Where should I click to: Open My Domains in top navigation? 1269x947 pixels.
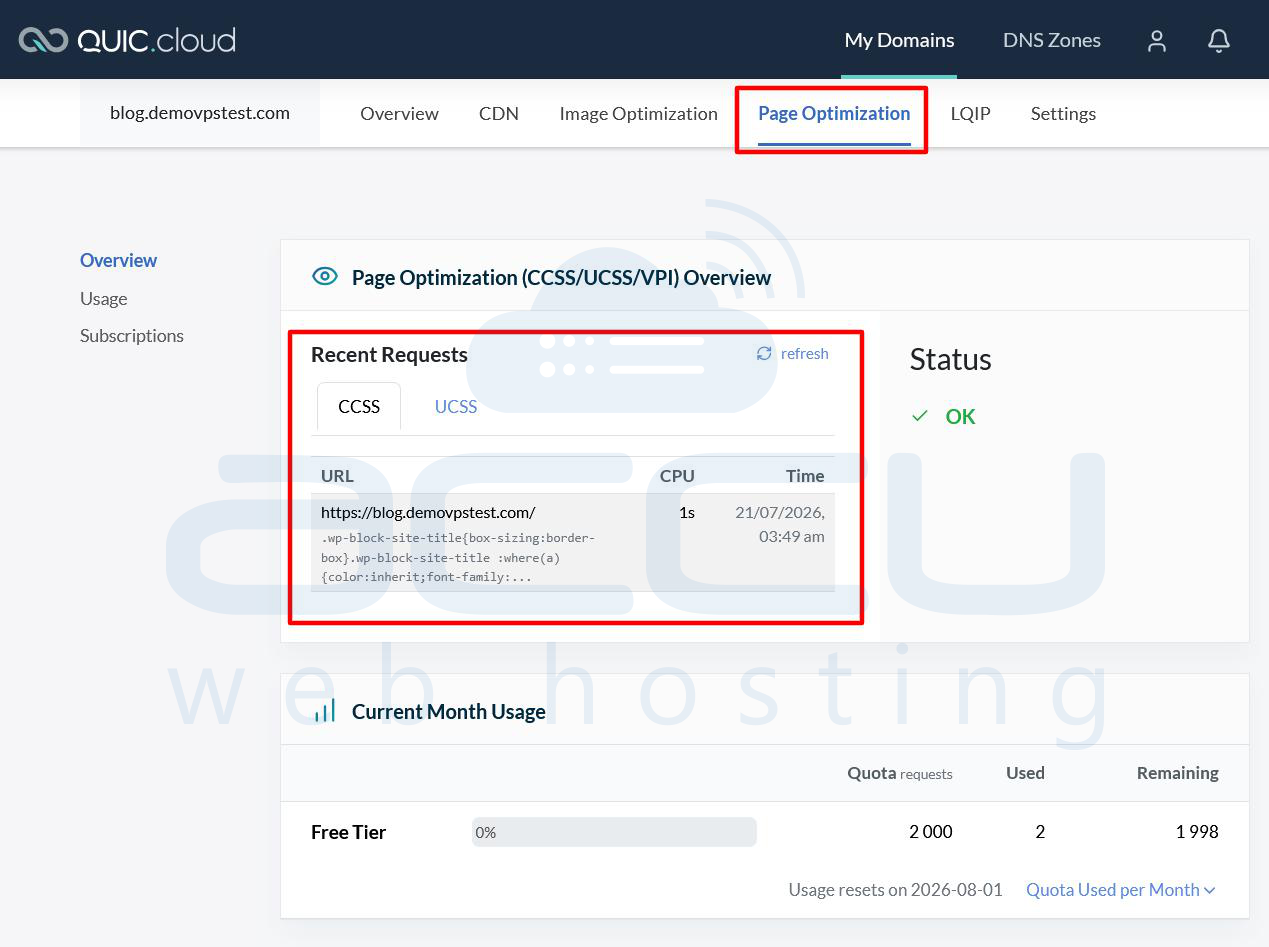899,40
